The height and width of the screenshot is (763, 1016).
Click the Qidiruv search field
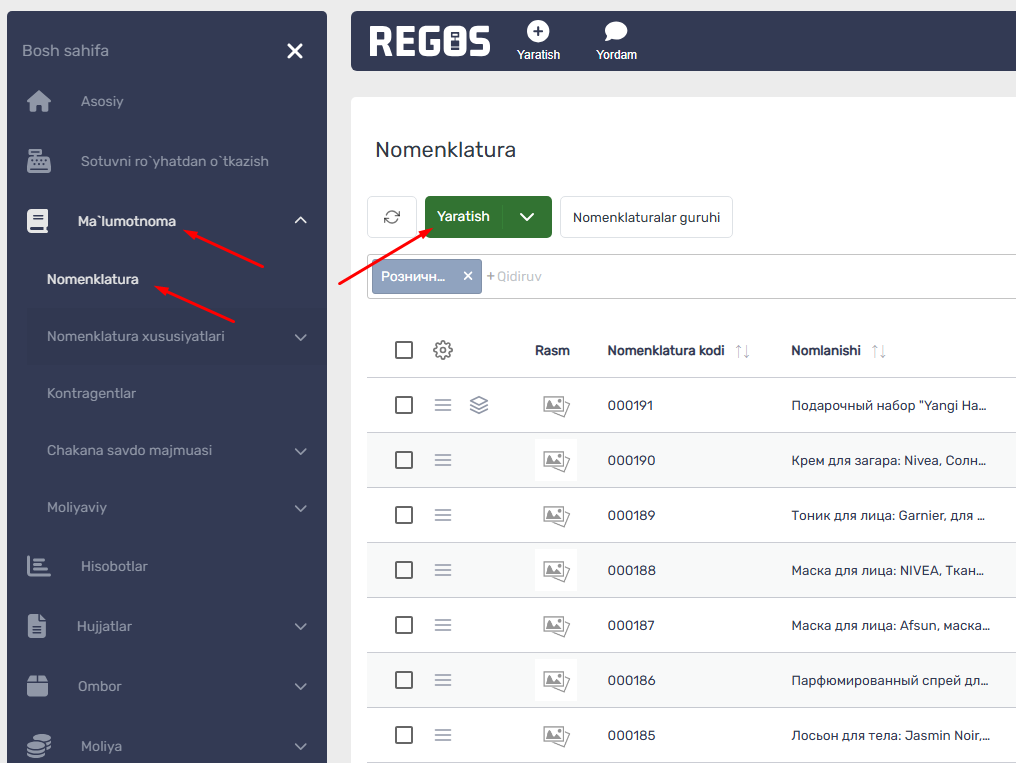tap(745, 277)
